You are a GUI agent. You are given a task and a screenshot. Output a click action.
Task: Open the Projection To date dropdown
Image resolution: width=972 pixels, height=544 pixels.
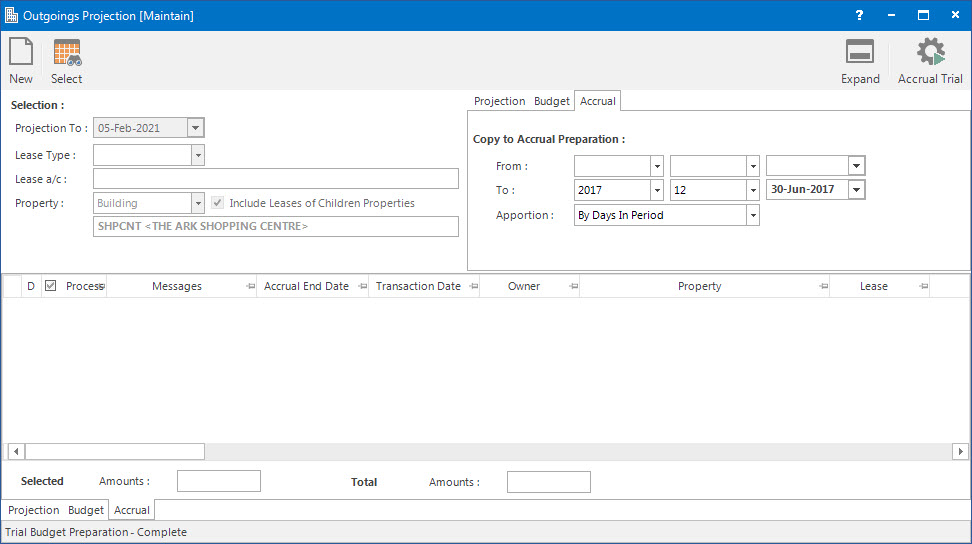195,128
